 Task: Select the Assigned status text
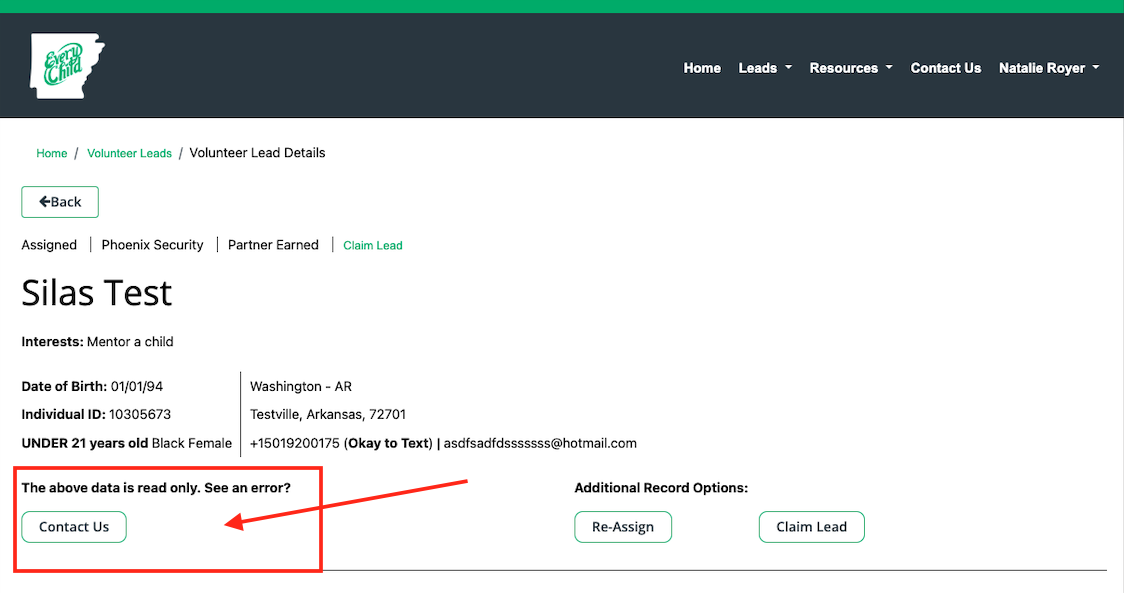click(49, 245)
